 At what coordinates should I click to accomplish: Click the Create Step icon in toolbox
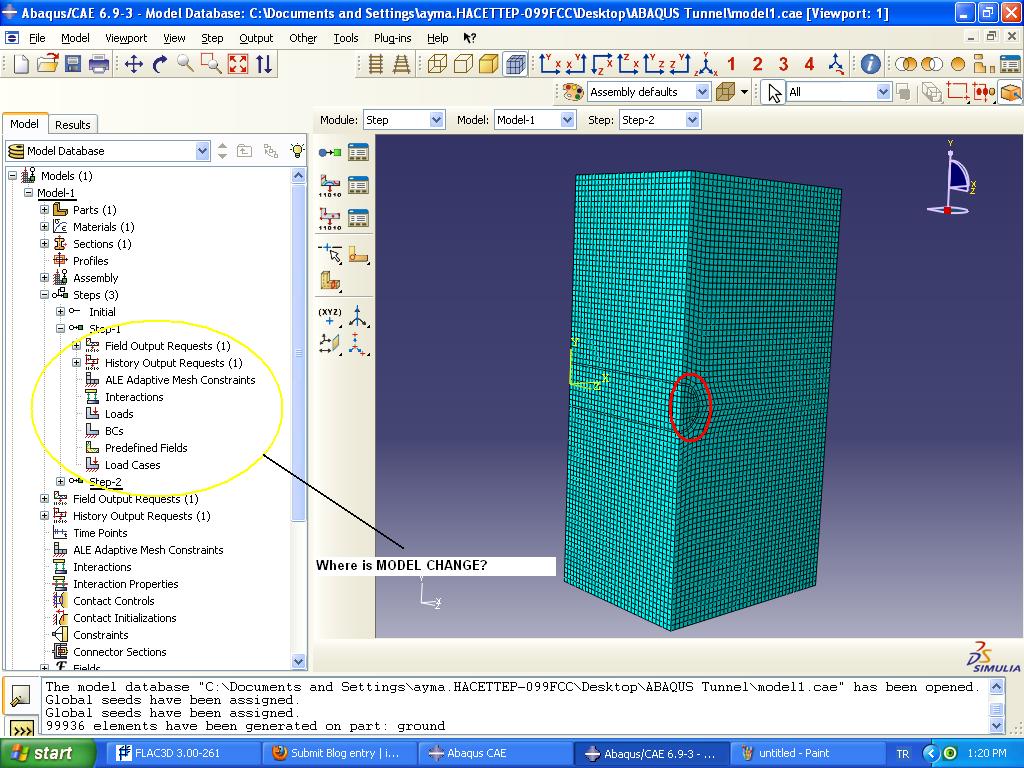(x=329, y=152)
